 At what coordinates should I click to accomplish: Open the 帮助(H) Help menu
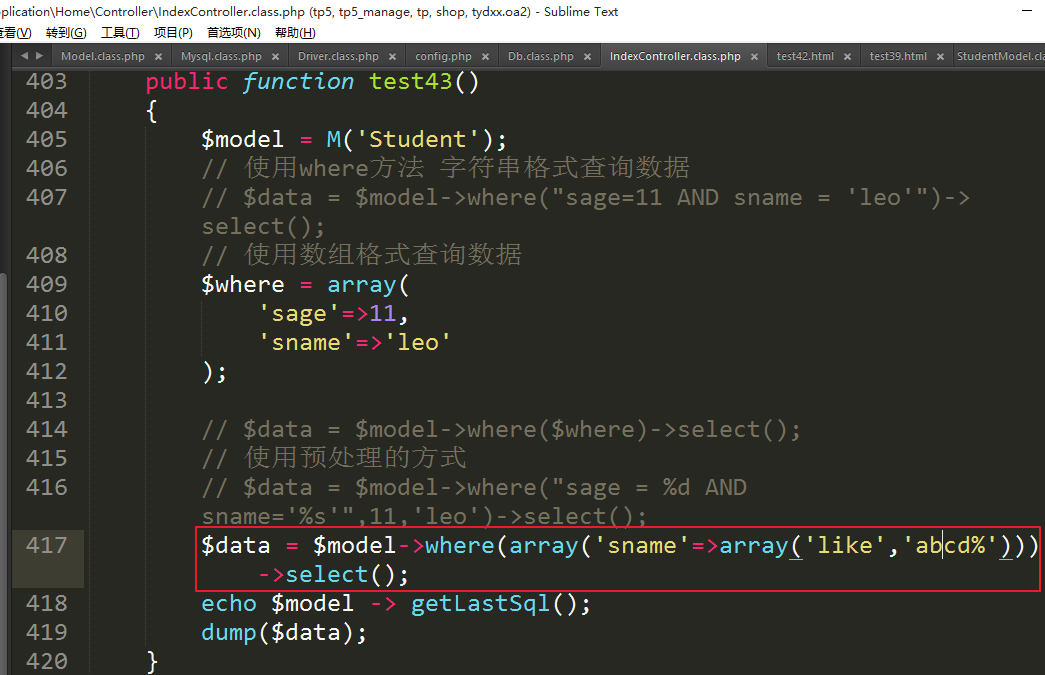[x=295, y=33]
